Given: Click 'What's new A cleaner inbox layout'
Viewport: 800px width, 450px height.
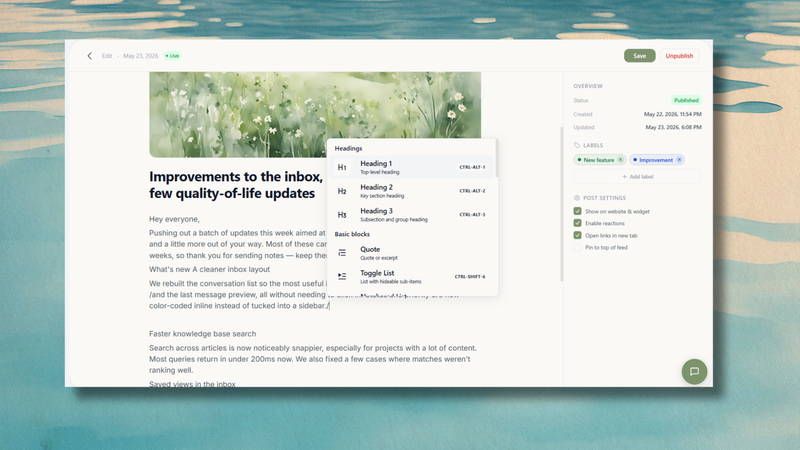Looking at the screenshot, I should (x=209, y=269).
